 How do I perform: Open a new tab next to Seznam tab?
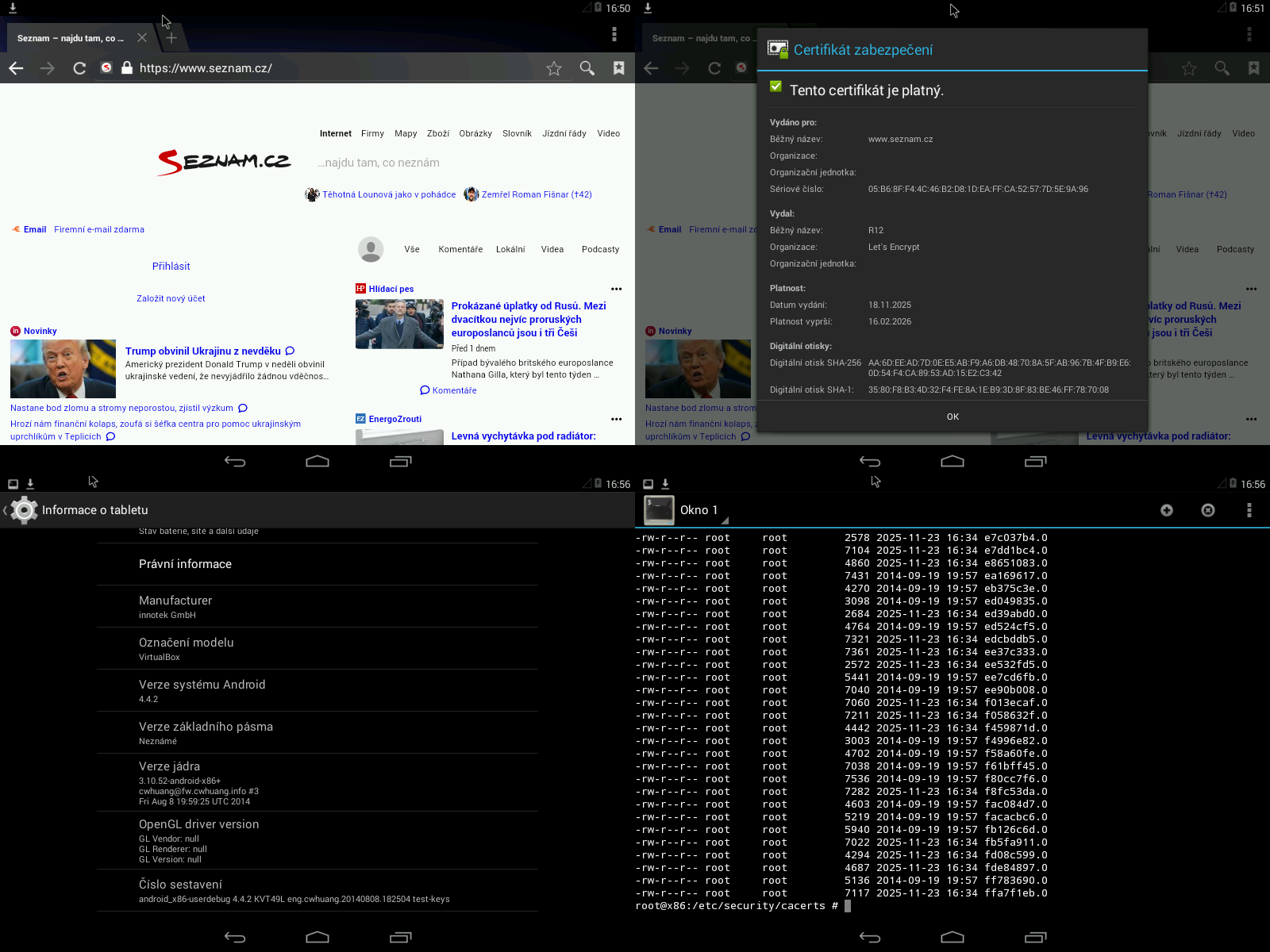pos(171,38)
